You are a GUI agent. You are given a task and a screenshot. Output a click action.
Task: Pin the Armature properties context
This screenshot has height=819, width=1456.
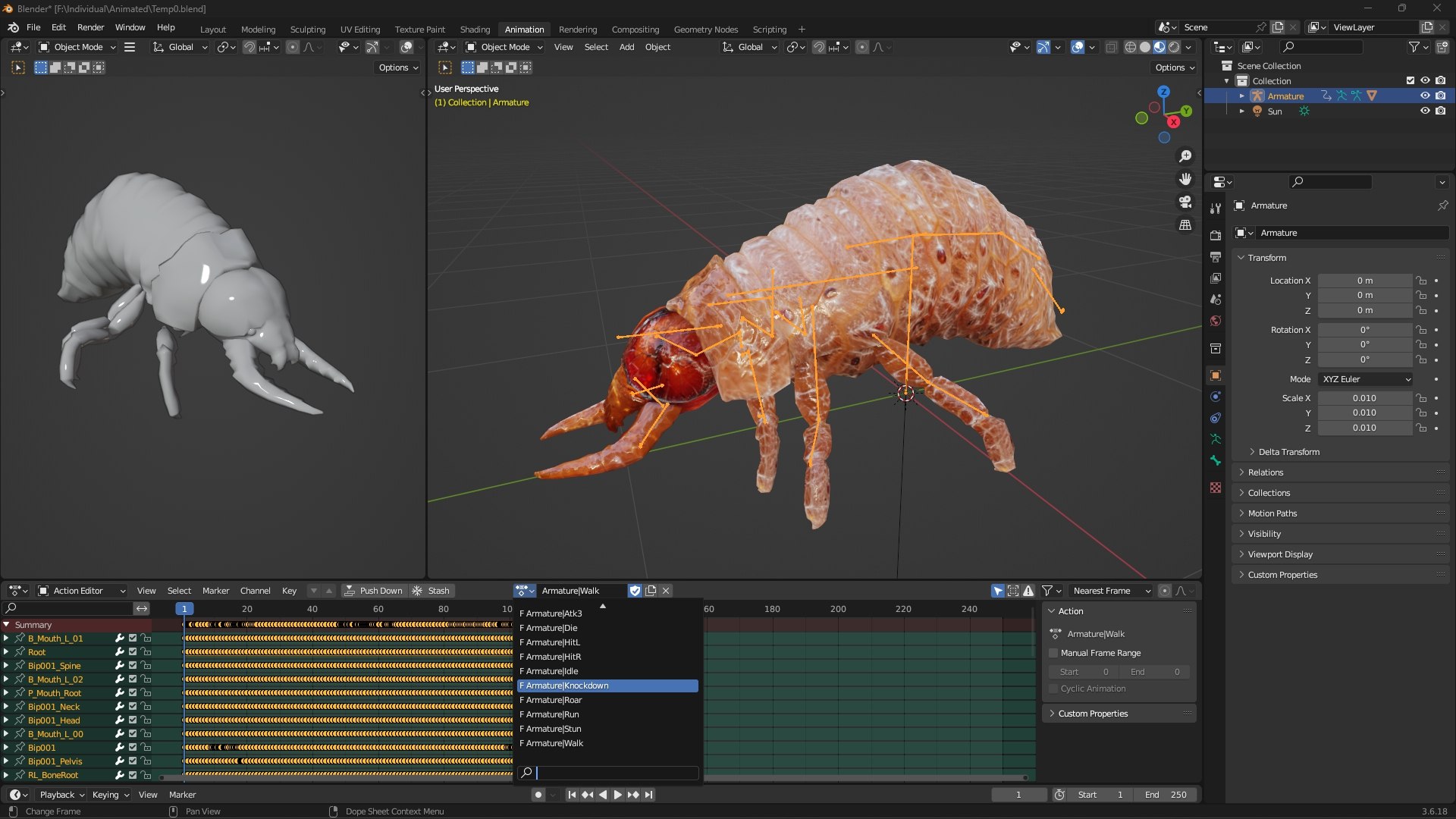tap(1442, 206)
